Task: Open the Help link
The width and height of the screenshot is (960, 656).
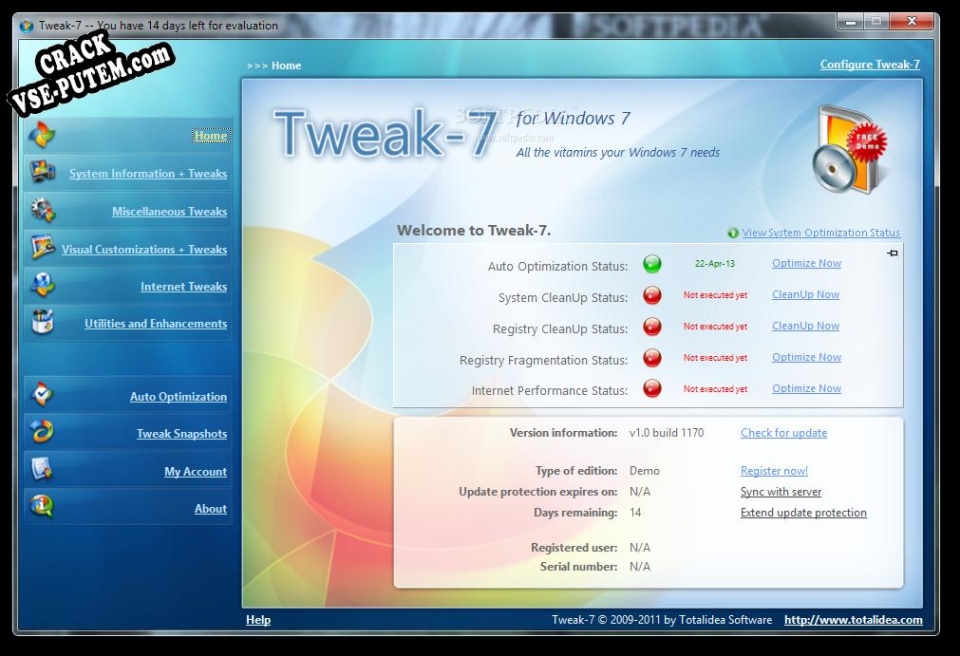Action: tap(258, 620)
